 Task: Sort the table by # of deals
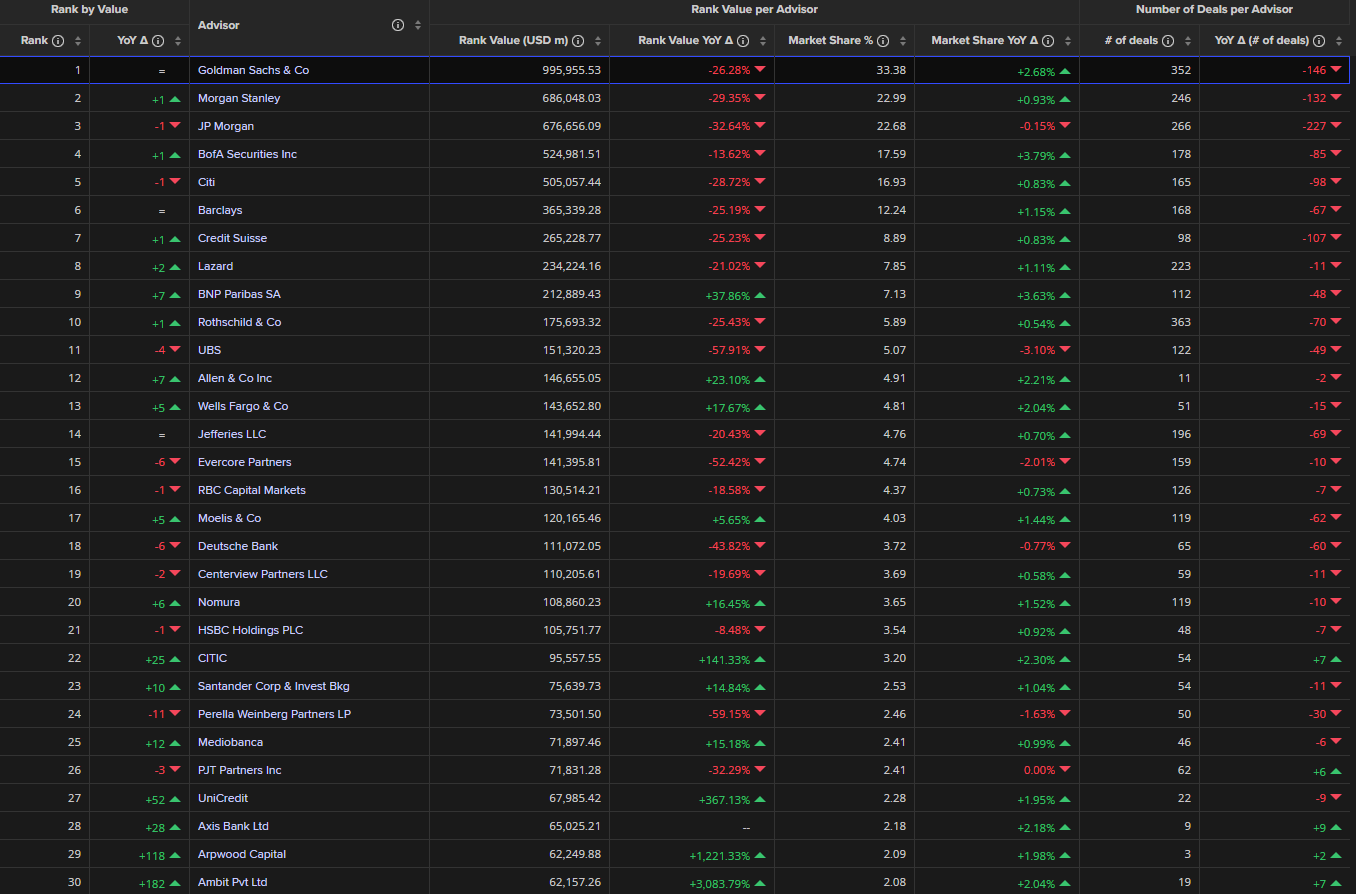pos(1188,41)
